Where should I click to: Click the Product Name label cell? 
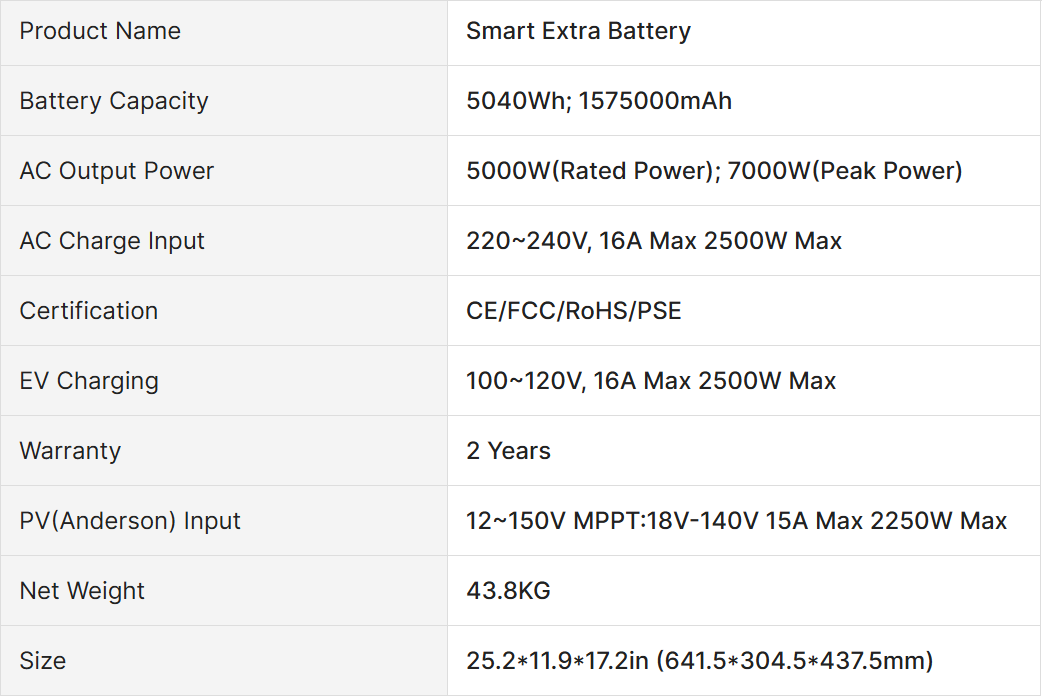point(224,31)
